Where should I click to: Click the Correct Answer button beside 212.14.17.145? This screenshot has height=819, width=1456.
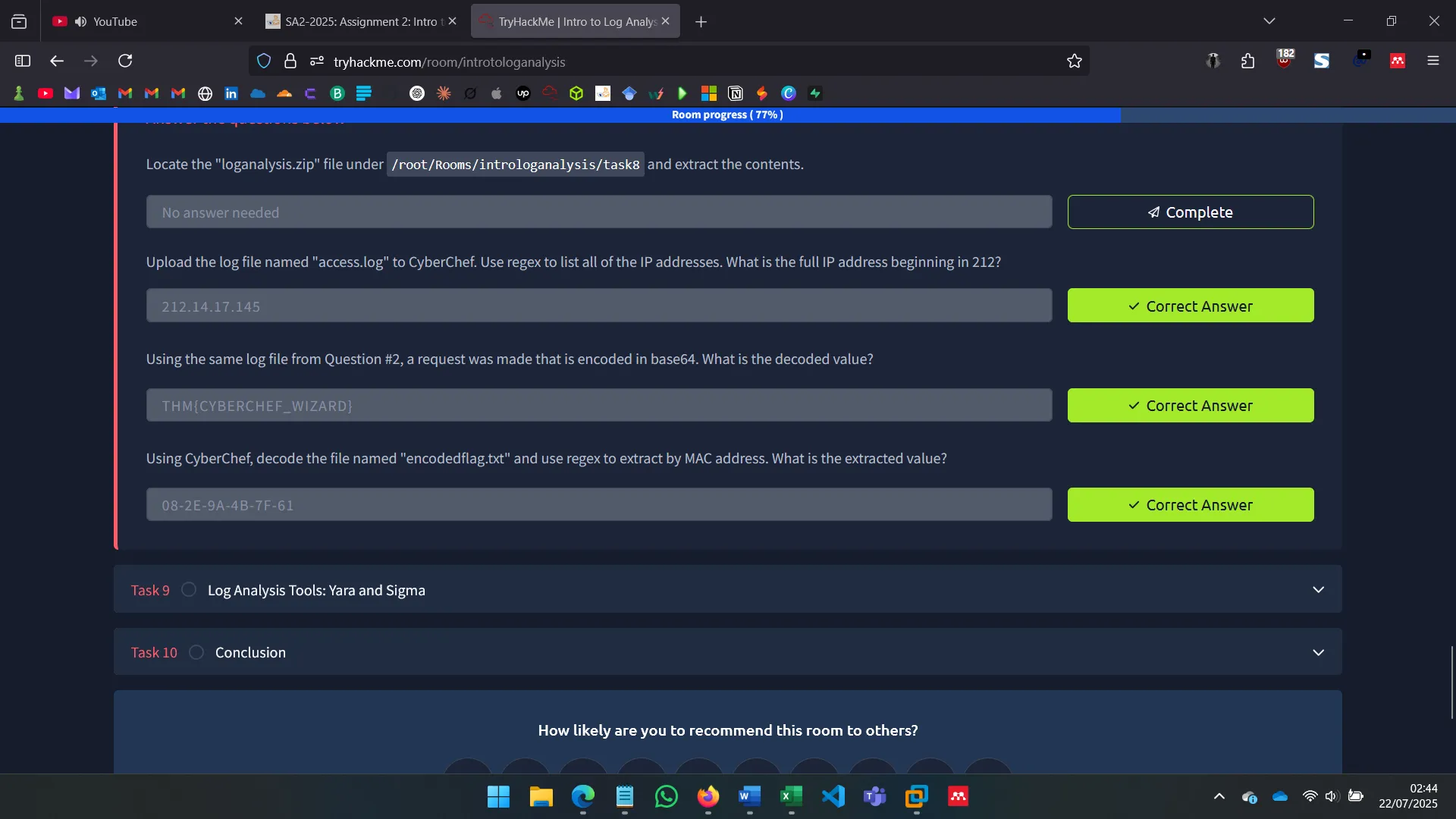[1190, 306]
